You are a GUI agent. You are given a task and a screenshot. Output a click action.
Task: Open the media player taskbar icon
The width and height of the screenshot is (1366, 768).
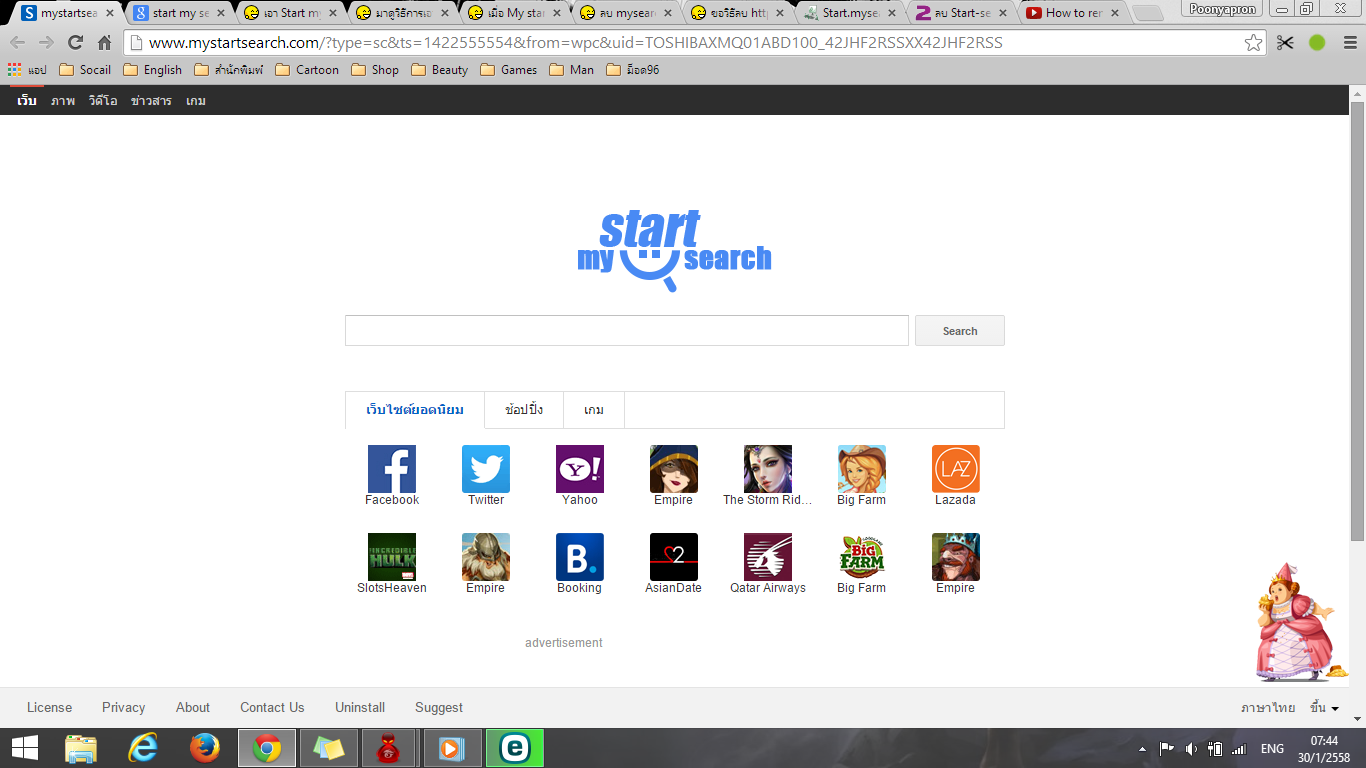[x=453, y=748]
